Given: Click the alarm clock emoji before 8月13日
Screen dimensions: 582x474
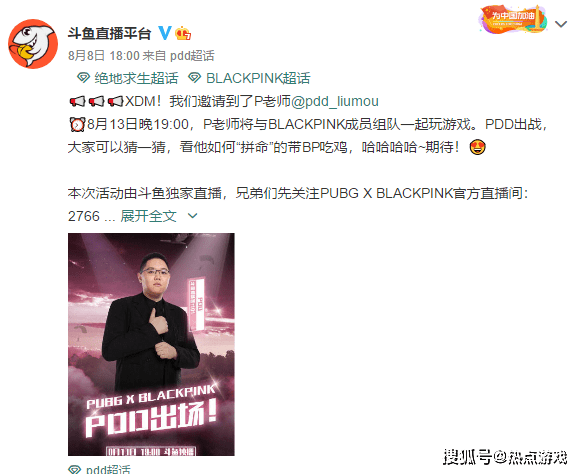Looking at the screenshot, I should coord(77,124).
